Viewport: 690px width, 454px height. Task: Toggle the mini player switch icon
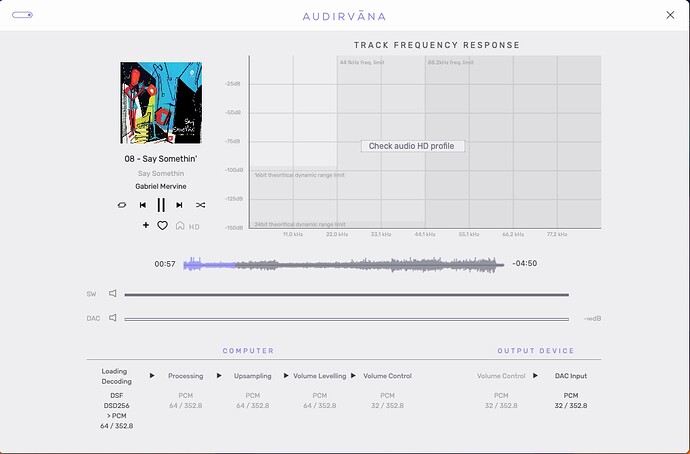[x=22, y=15]
